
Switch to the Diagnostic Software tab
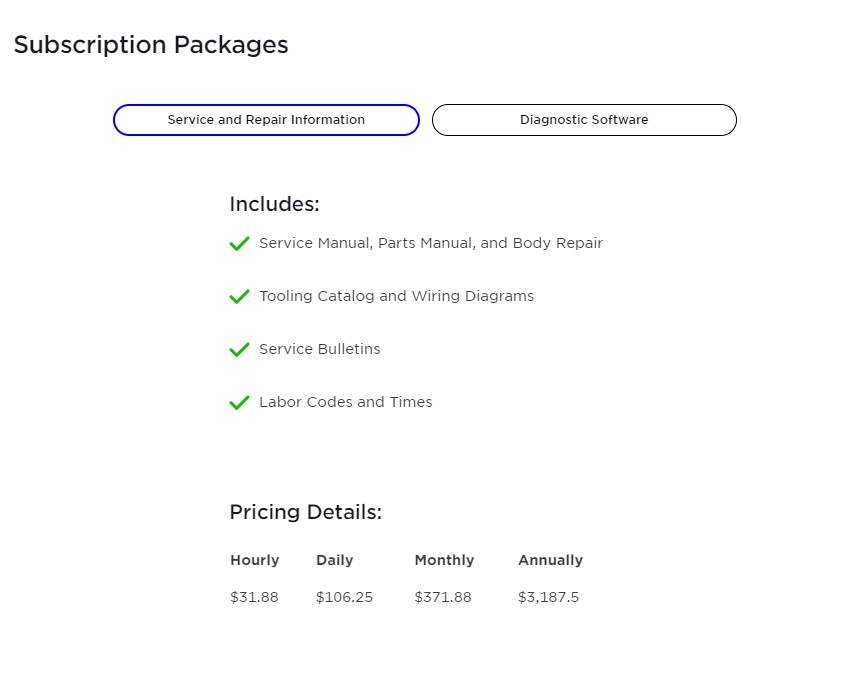[584, 120]
